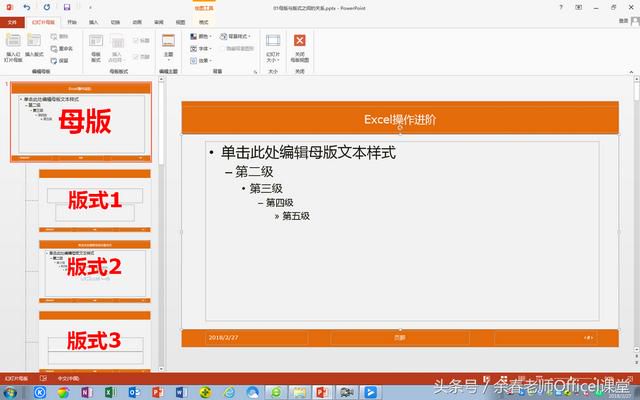Image resolution: width=640 pixels, height=400 pixels.
Task: Switch to the Review (审阅) tab
Action: [159, 22]
